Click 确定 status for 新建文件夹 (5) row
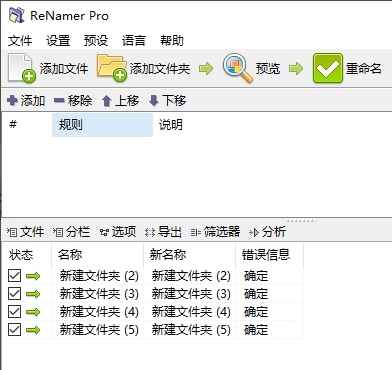Screen dimensions: 392x370 [x=256, y=330]
